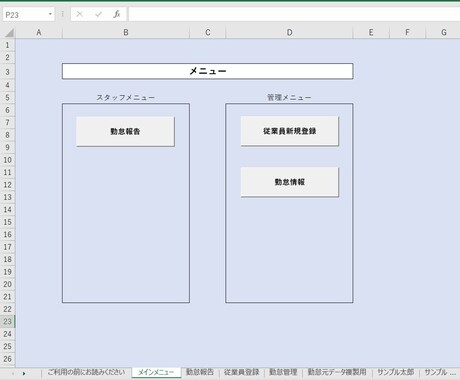The width and height of the screenshot is (460, 380).
Task: Select column B header
Action: coord(126,33)
